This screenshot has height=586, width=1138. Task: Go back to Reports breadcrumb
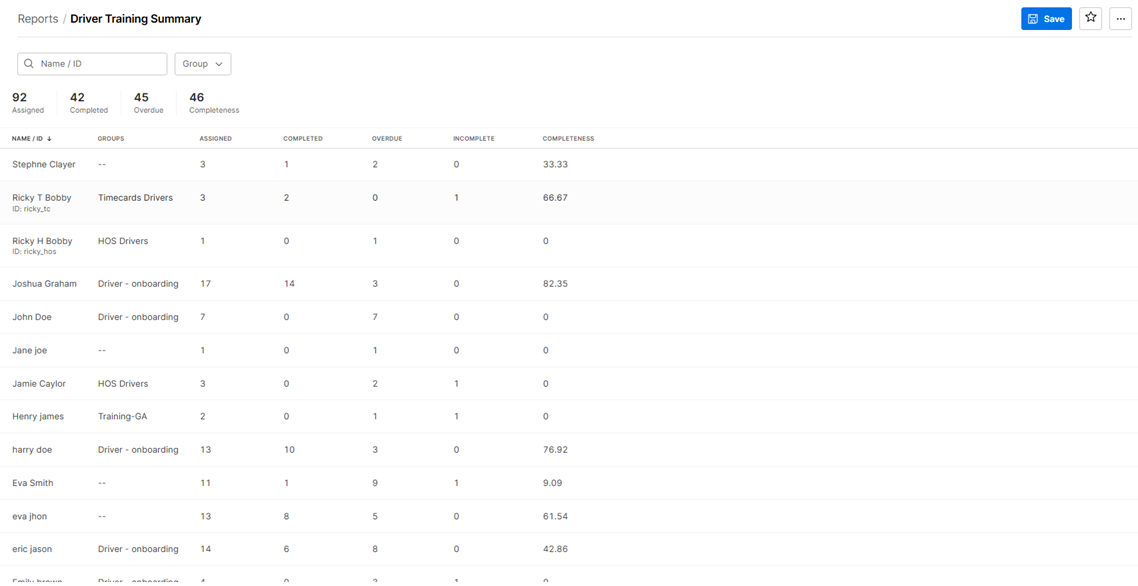click(38, 19)
